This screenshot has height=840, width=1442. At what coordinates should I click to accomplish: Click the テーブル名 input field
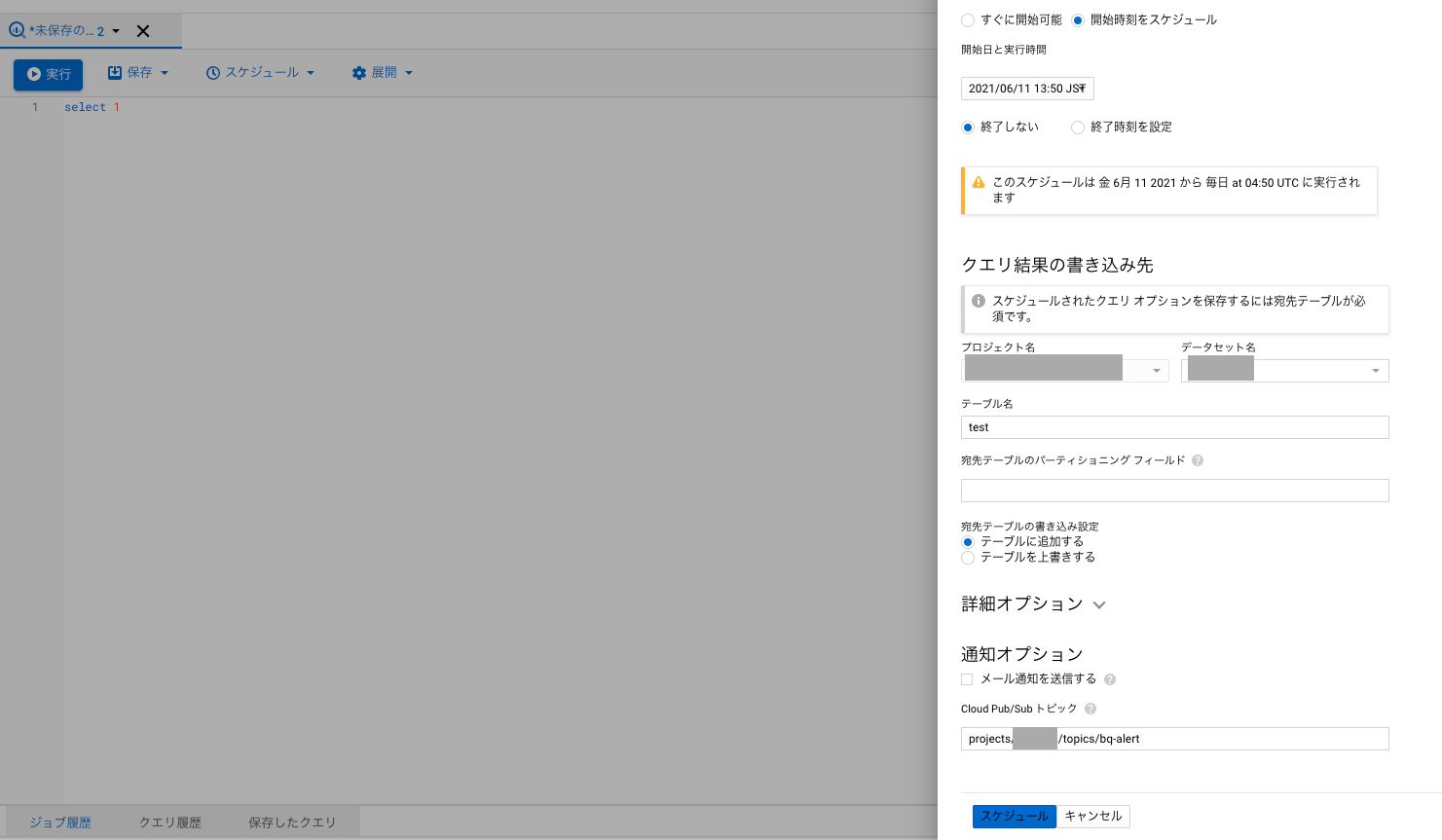coord(1174,427)
